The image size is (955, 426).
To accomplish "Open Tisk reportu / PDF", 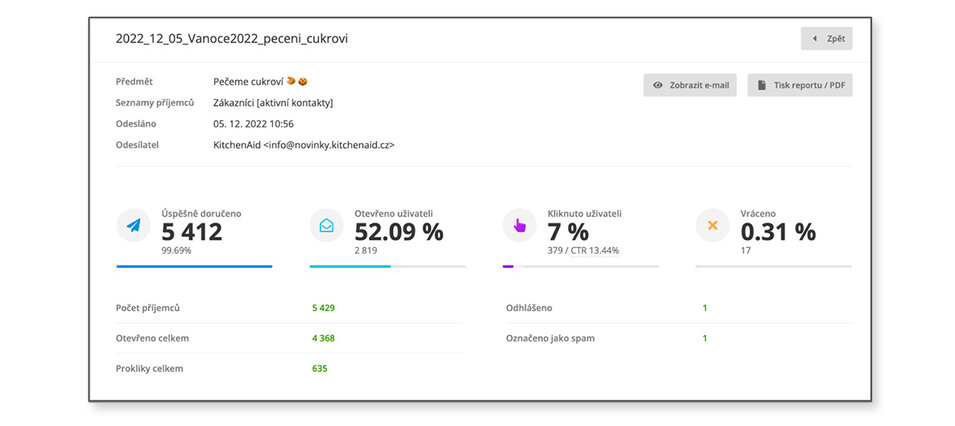I will click(x=799, y=86).
